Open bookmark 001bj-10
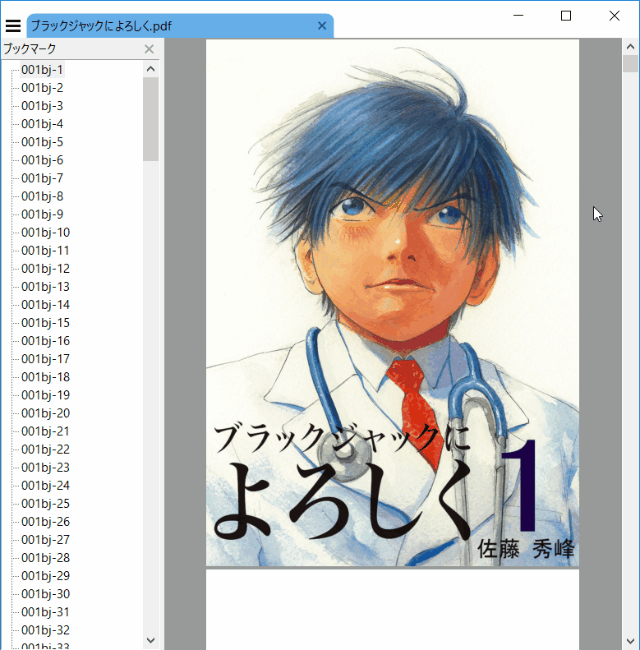The width and height of the screenshot is (640, 650). [45, 233]
